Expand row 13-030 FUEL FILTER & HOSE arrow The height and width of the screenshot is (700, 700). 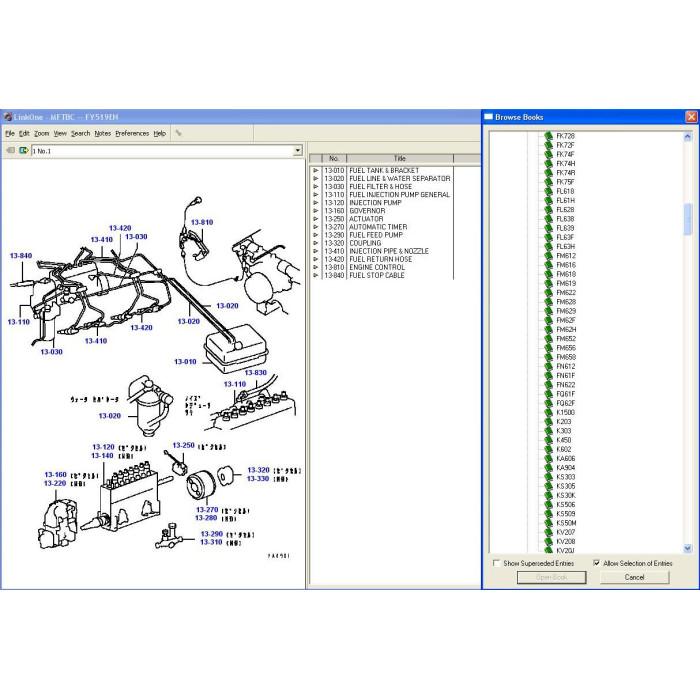[316, 187]
